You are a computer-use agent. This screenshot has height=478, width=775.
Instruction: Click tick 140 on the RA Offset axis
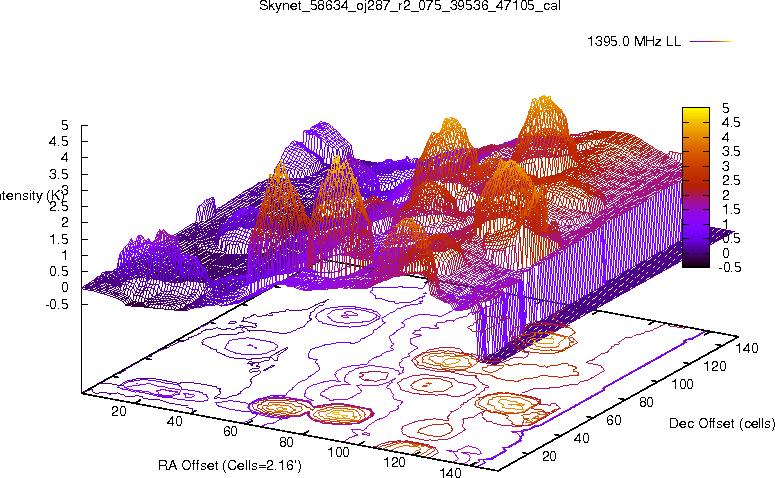coord(450,472)
